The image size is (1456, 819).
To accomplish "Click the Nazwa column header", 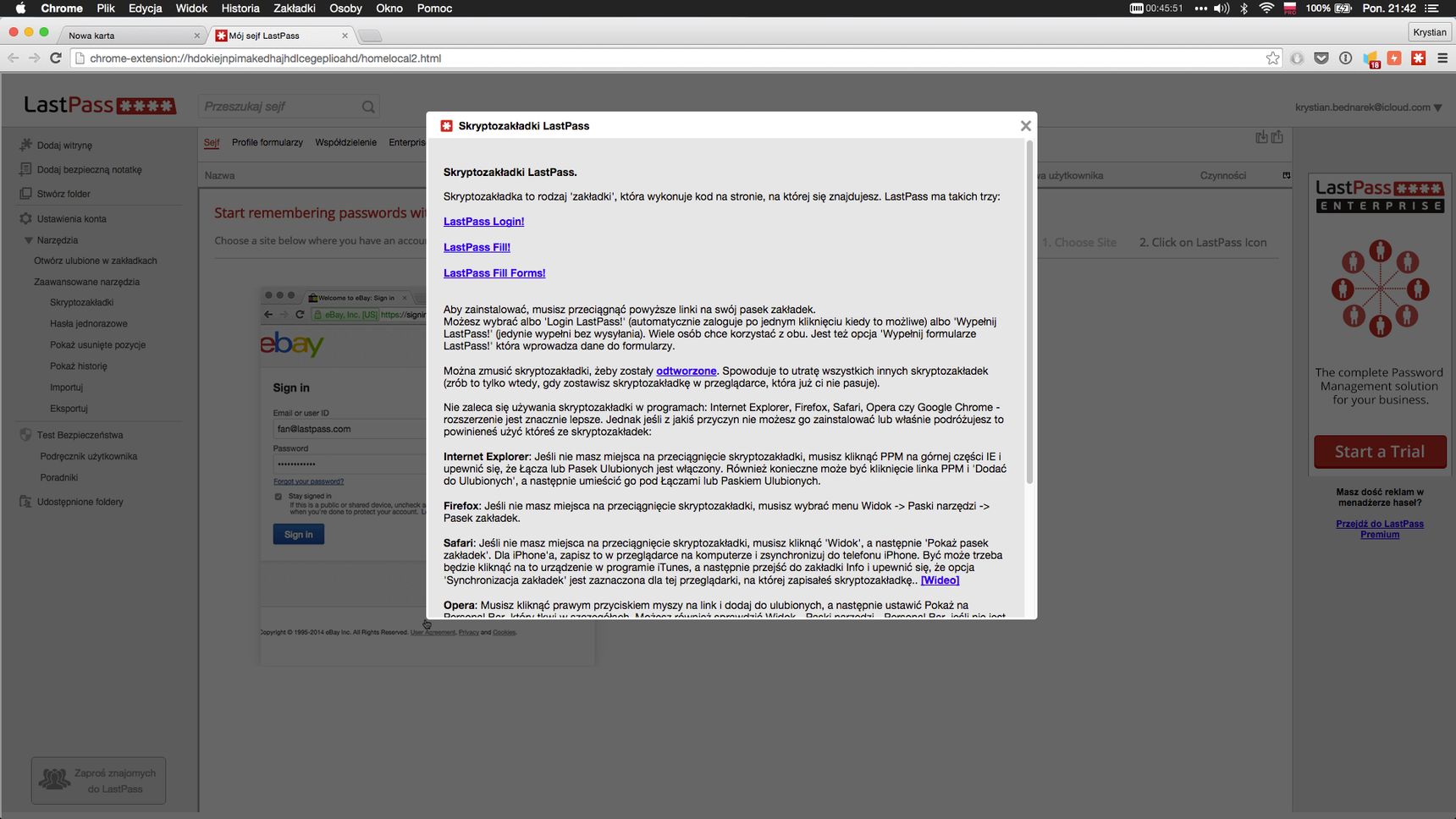I will pyautogui.click(x=220, y=175).
